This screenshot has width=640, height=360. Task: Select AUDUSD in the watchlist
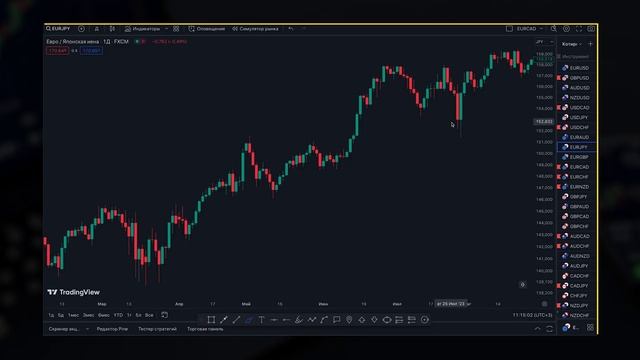coord(576,88)
